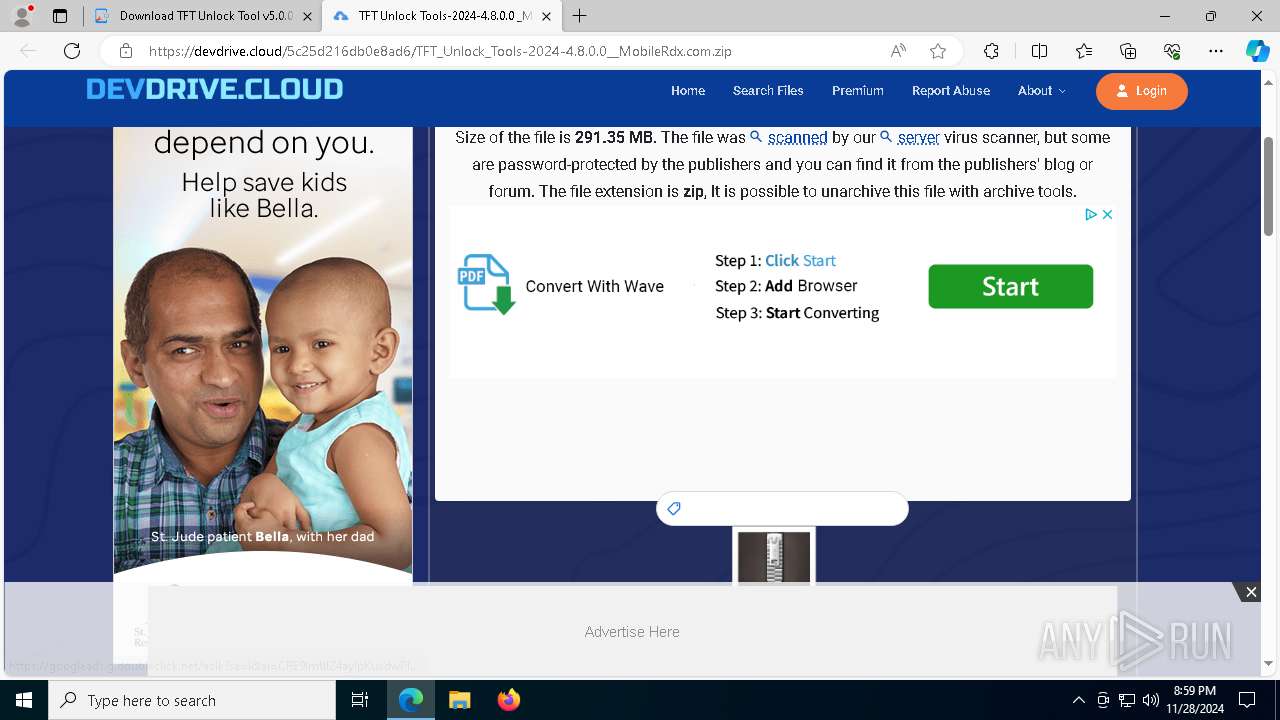Show hidden system tray icons

[1078, 700]
